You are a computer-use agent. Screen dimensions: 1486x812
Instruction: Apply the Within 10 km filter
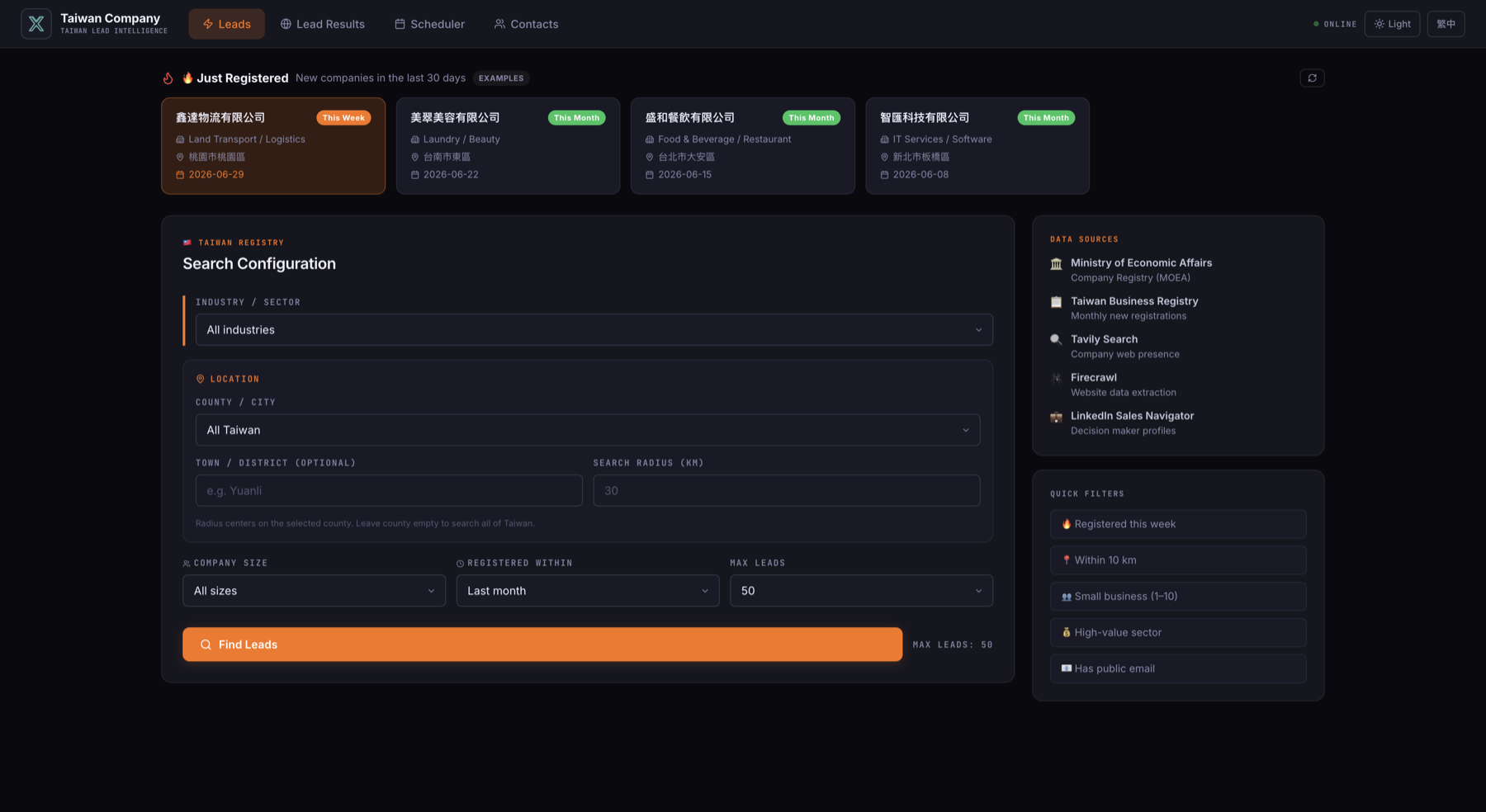(1178, 560)
